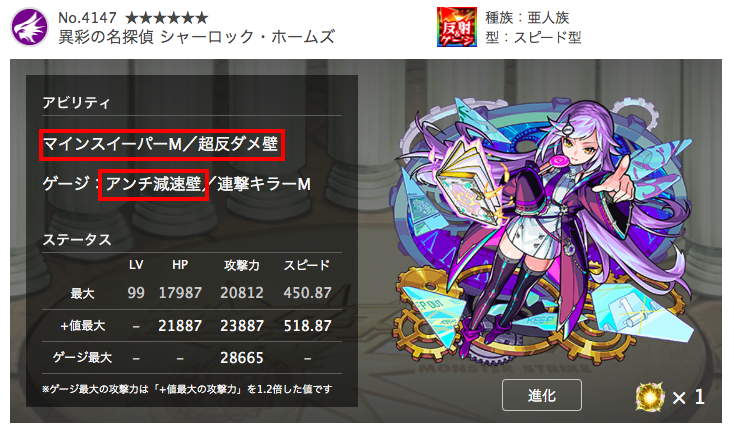
Task: Click the 攻撃力 column header
Action: pos(242,265)
